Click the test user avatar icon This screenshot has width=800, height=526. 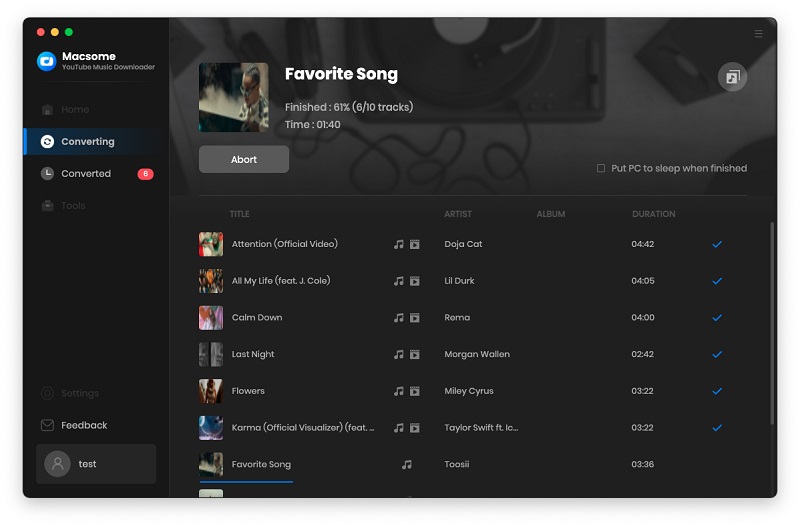click(x=58, y=464)
